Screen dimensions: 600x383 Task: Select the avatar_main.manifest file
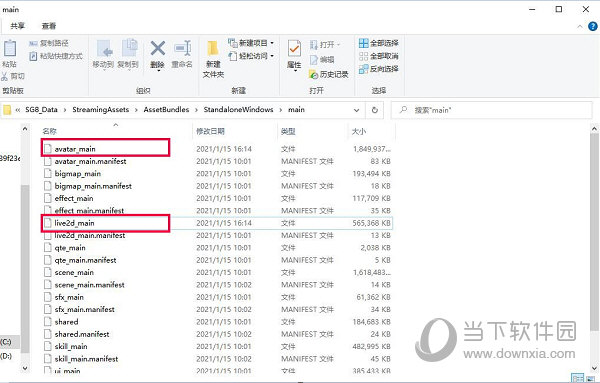tap(90, 161)
